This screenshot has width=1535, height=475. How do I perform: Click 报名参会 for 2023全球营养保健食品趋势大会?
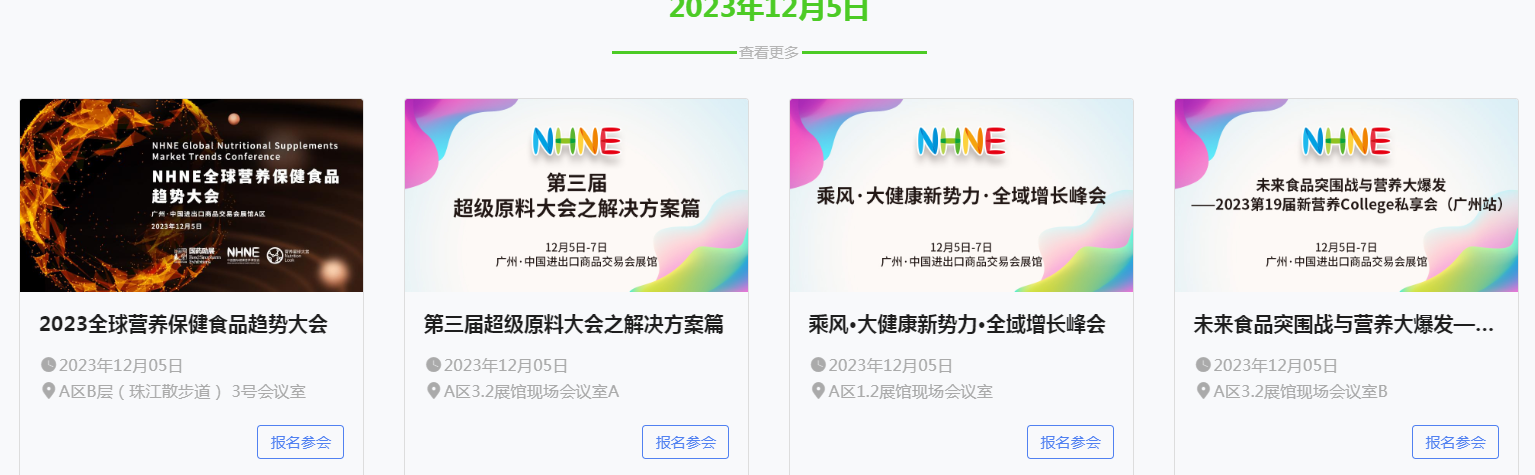pyautogui.click(x=300, y=442)
